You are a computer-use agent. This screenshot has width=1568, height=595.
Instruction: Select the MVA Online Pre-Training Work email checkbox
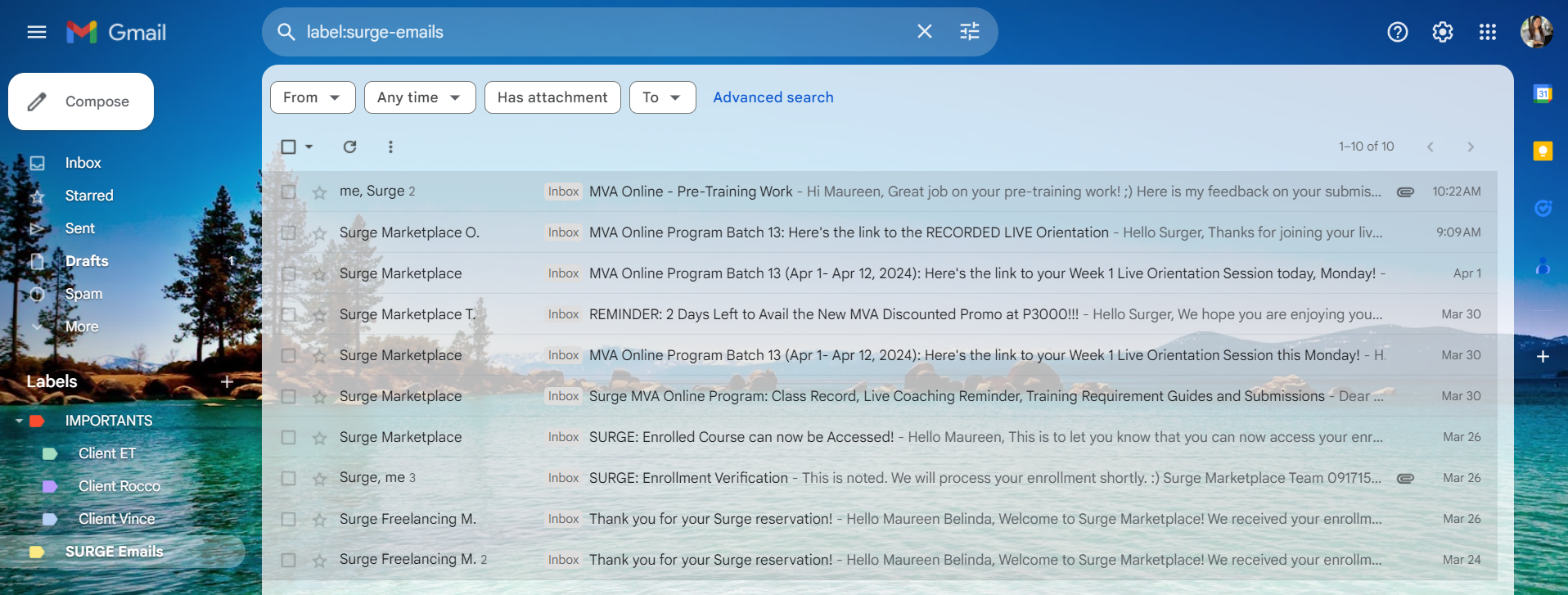tap(288, 192)
